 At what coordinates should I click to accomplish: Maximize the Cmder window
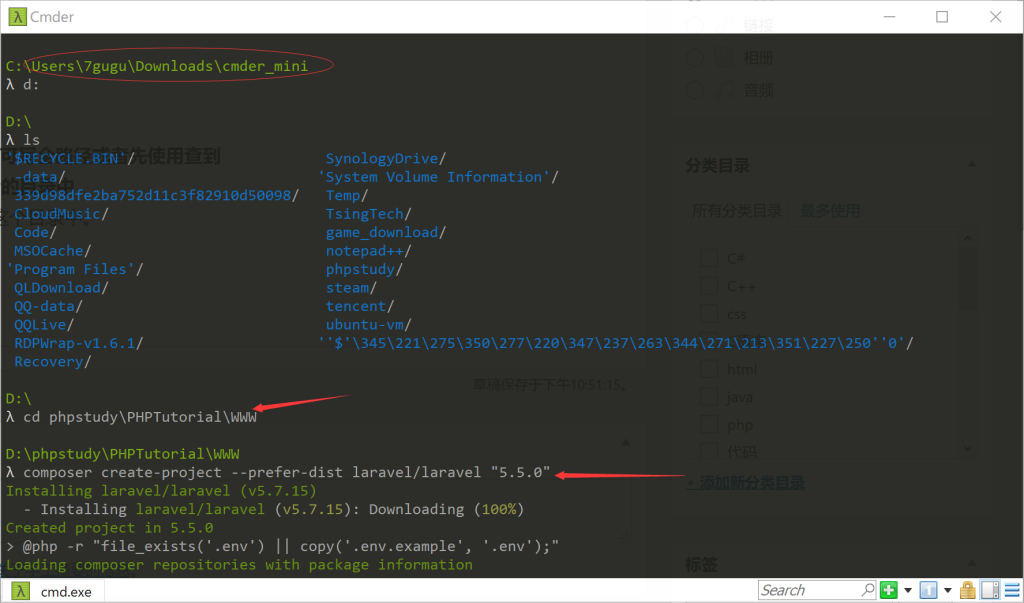941,17
